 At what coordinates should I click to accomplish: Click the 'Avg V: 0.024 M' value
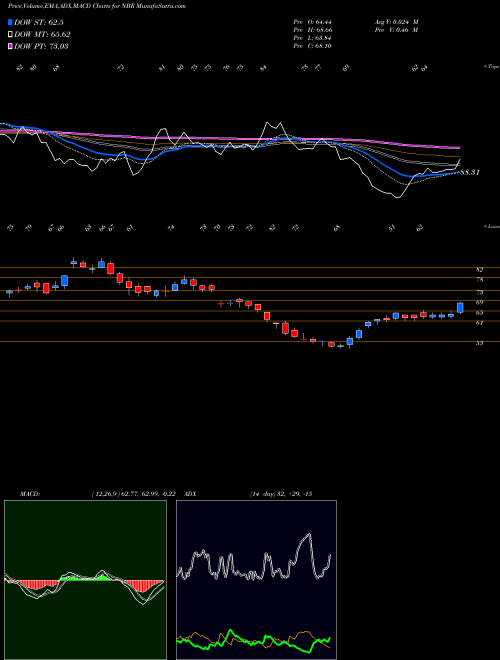tap(396, 22)
